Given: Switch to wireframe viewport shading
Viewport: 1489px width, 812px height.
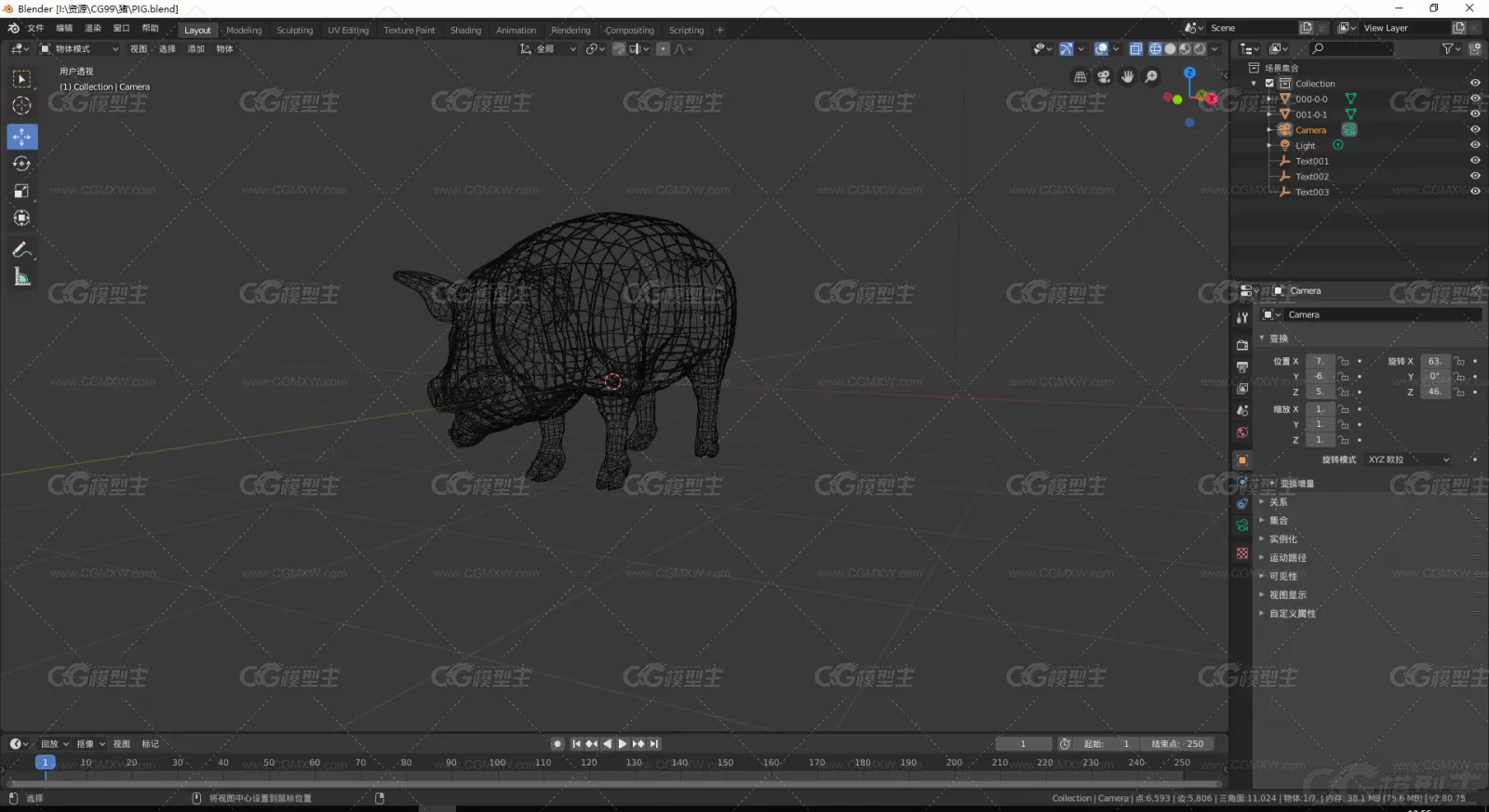Looking at the screenshot, I should (1156, 49).
